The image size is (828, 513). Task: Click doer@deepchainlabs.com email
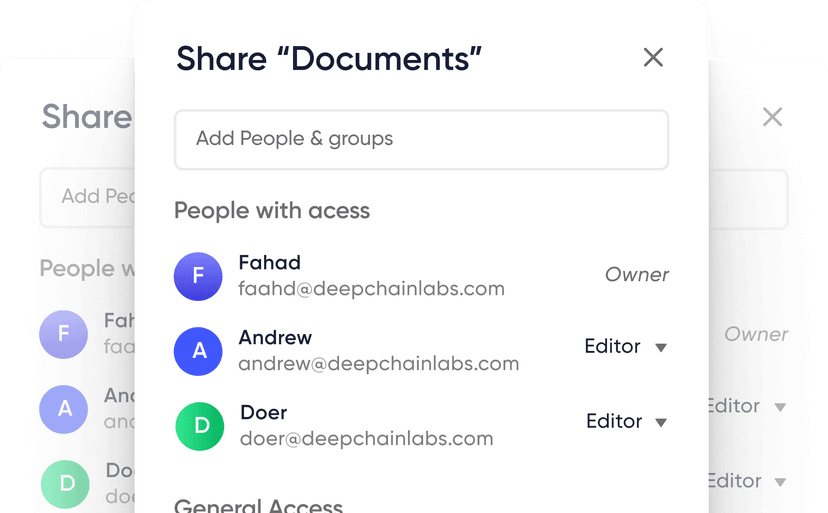366,439
